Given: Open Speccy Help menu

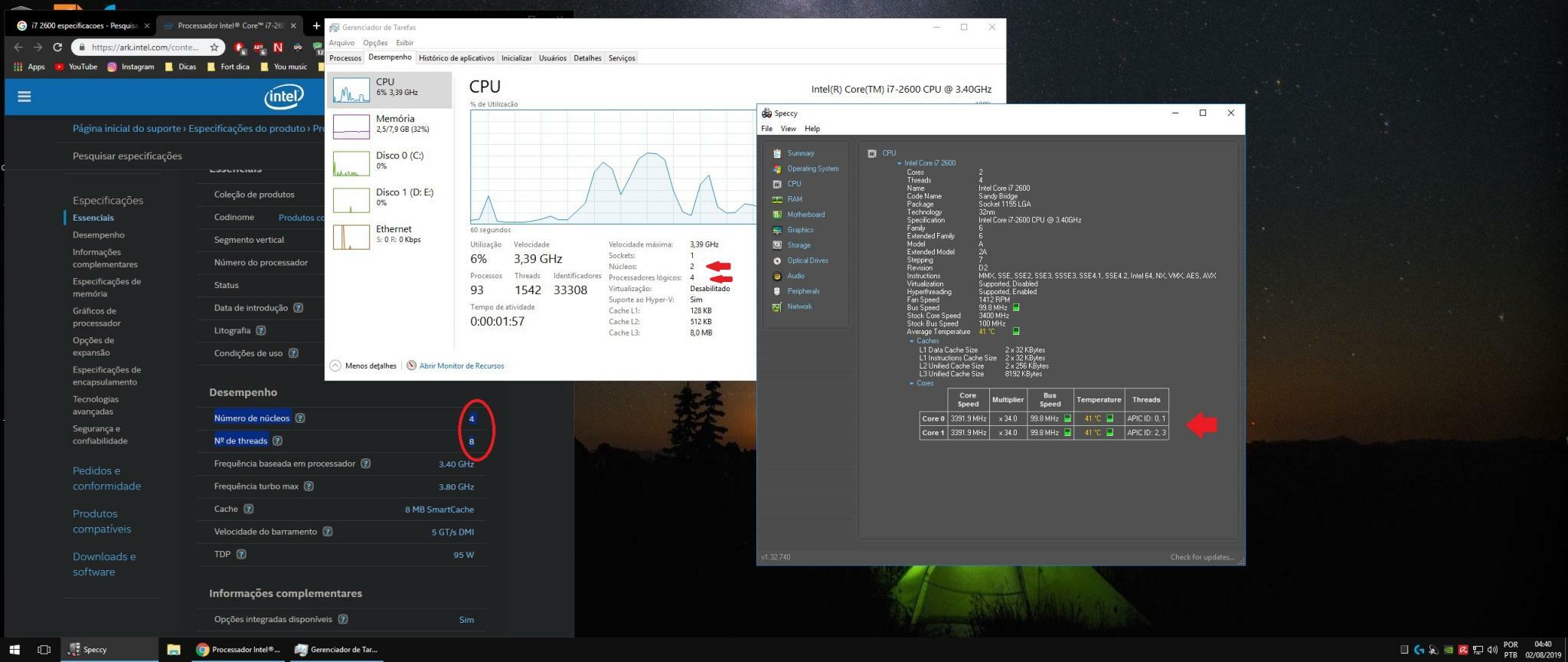Looking at the screenshot, I should pos(812,129).
